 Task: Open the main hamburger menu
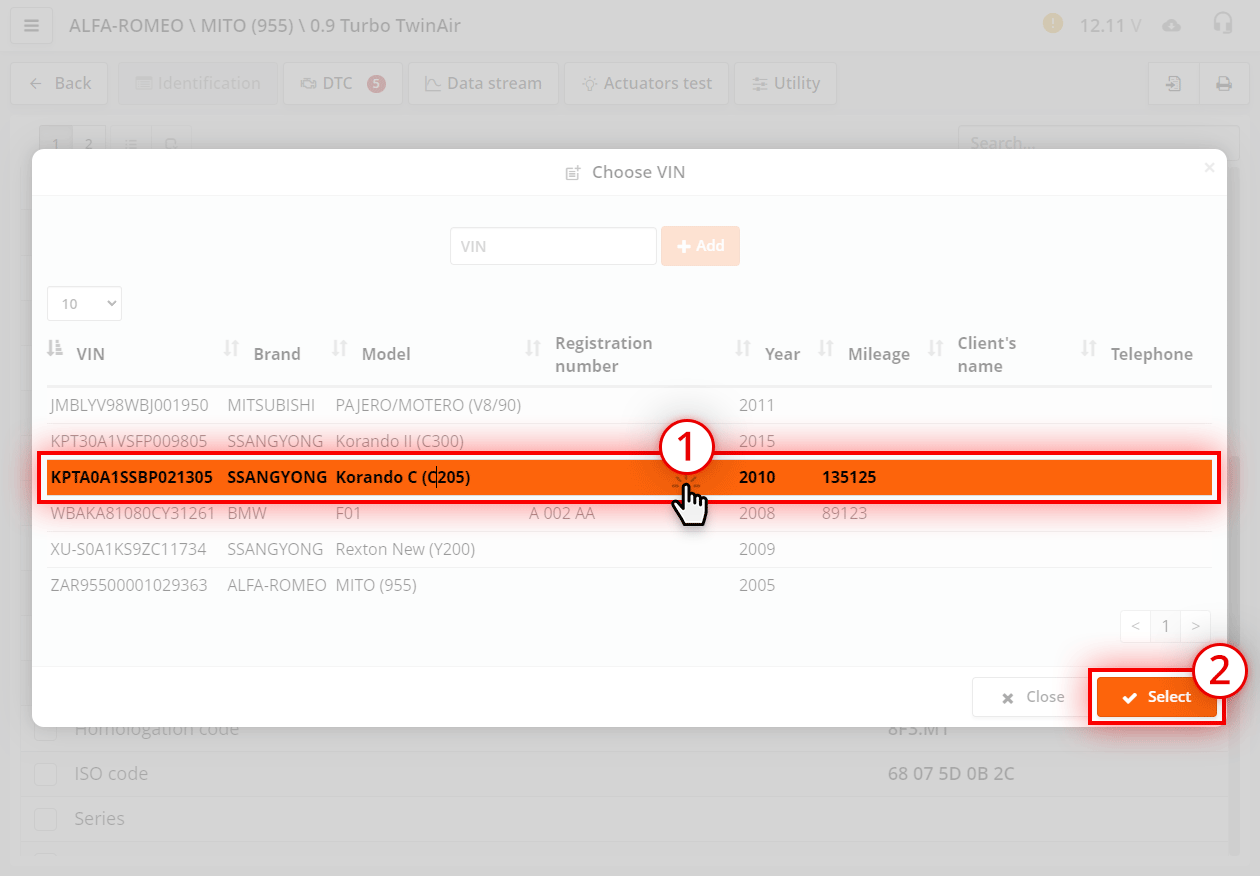(x=31, y=25)
